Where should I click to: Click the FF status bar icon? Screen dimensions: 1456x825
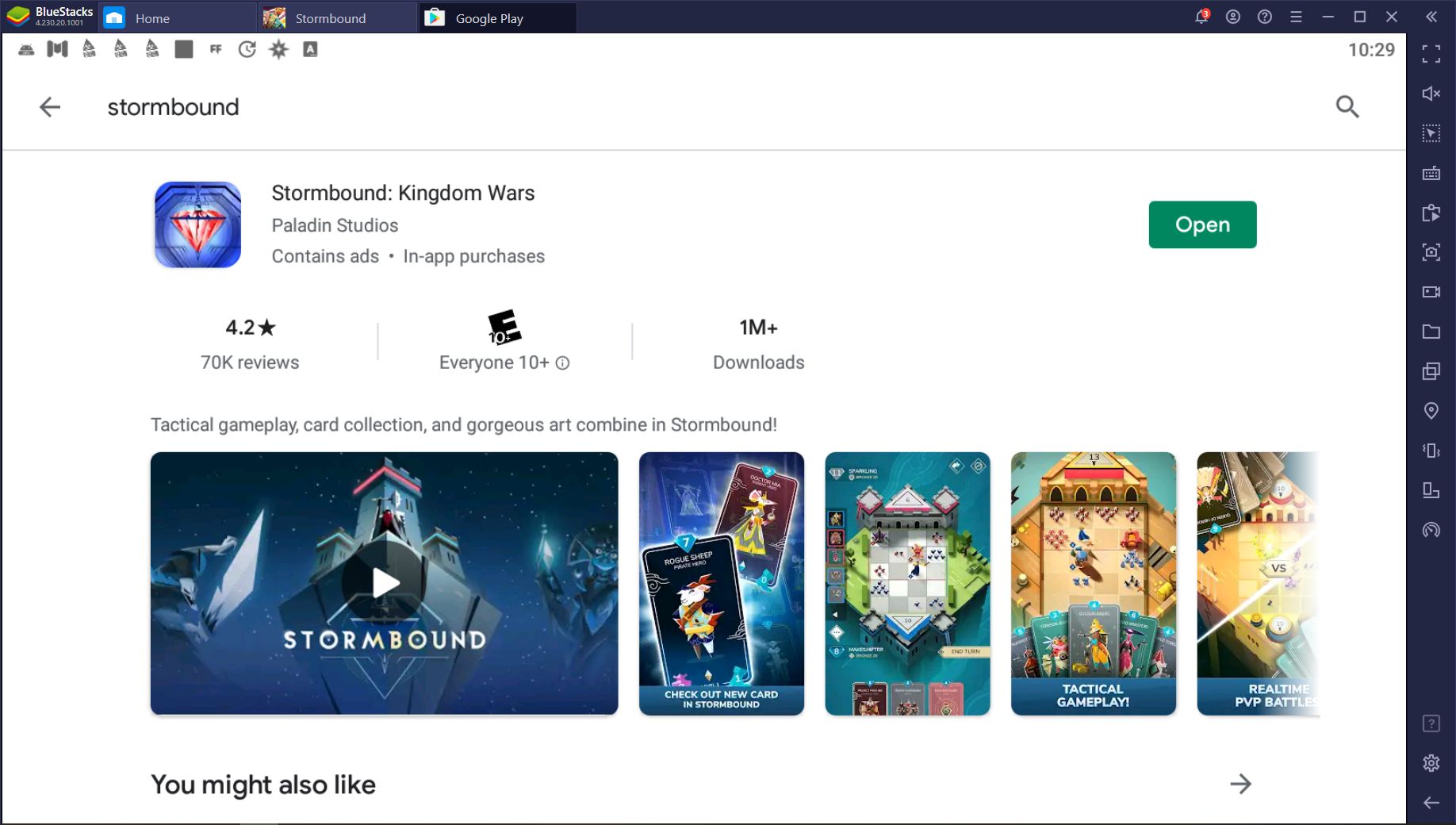(x=216, y=49)
